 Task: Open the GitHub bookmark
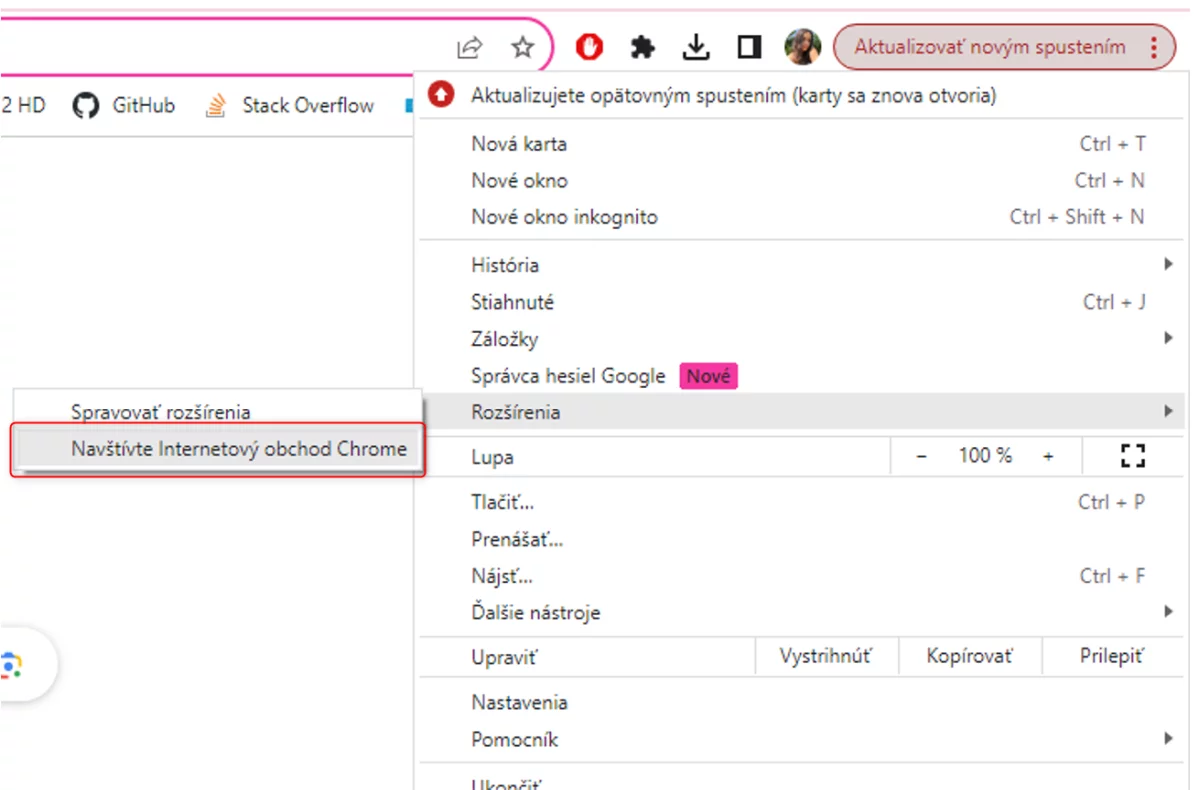[123, 104]
